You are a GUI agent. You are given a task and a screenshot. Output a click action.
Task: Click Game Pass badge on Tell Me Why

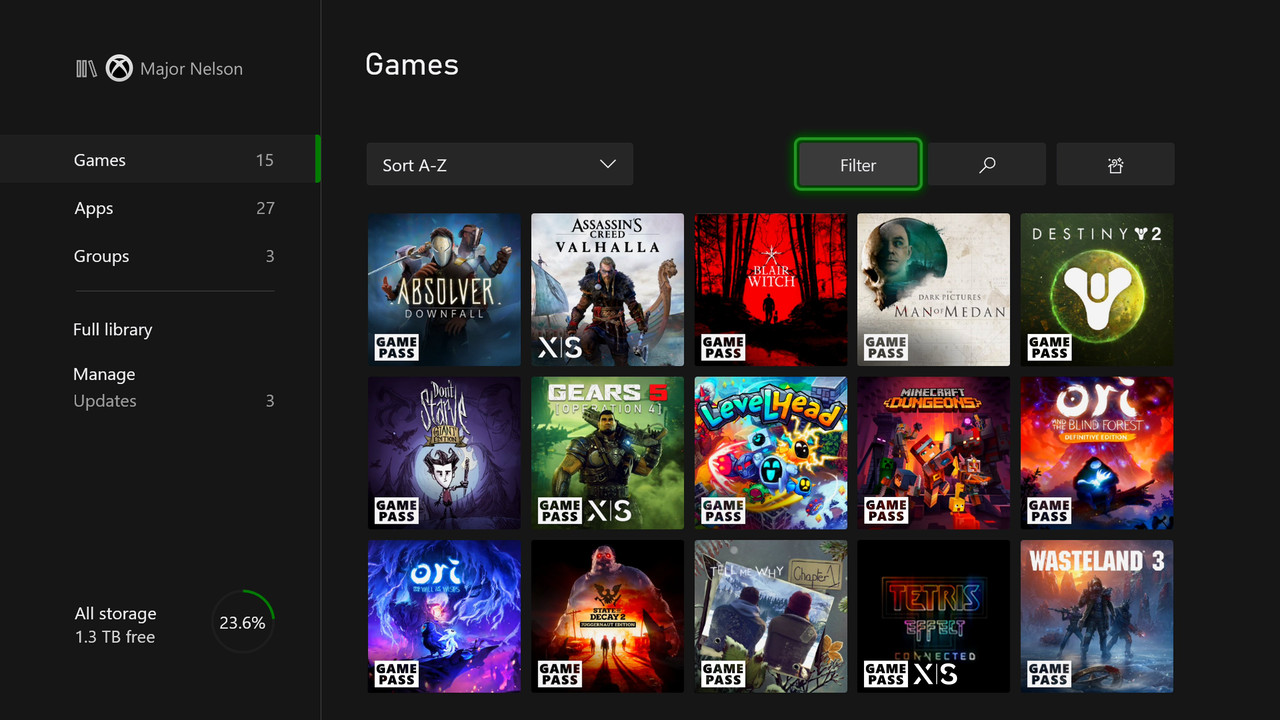[723, 674]
